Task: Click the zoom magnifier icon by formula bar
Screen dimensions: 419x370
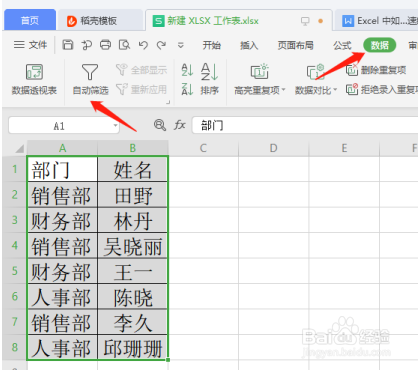Action: click(160, 125)
